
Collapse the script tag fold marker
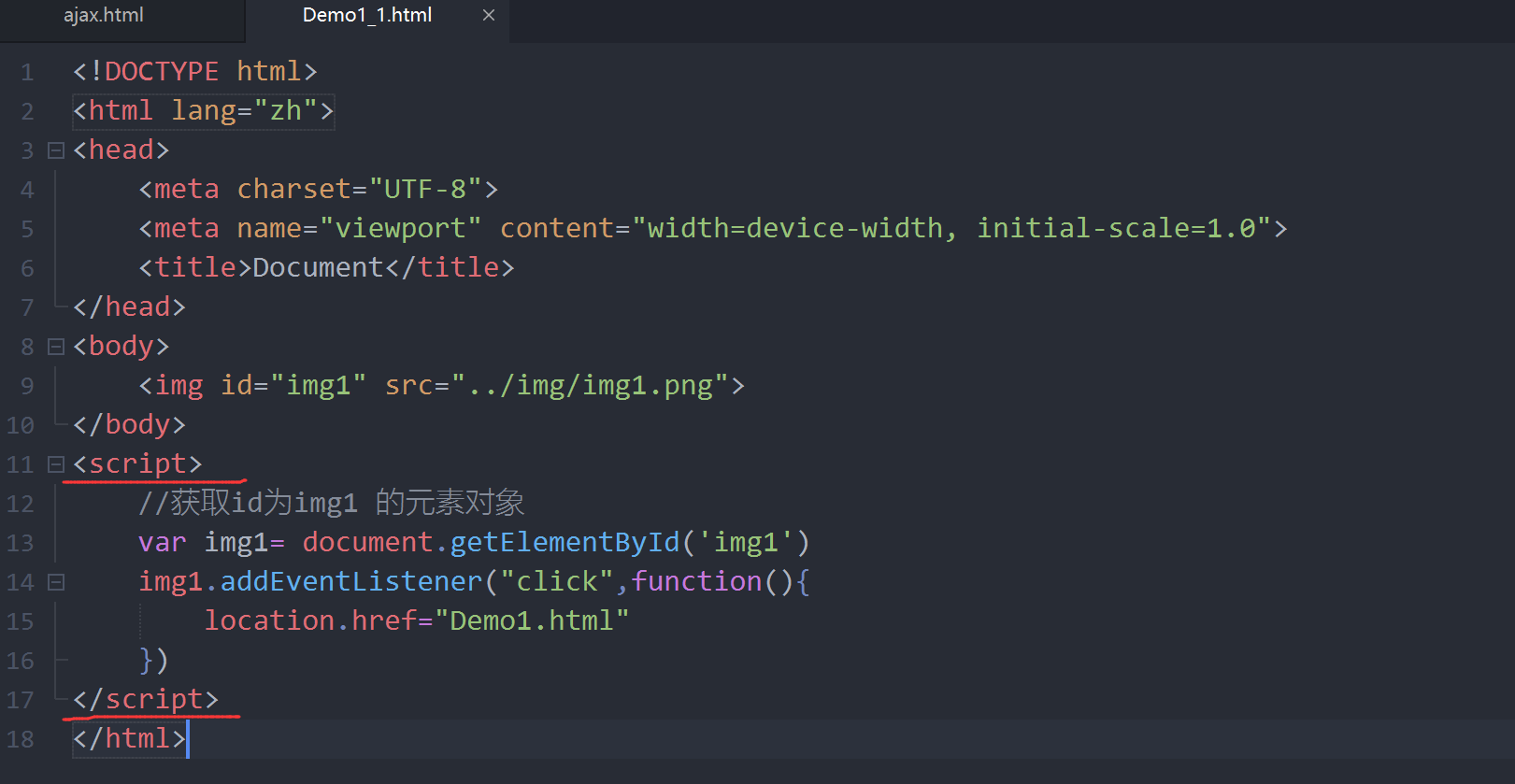pyautogui.click(x=56, y=464)
